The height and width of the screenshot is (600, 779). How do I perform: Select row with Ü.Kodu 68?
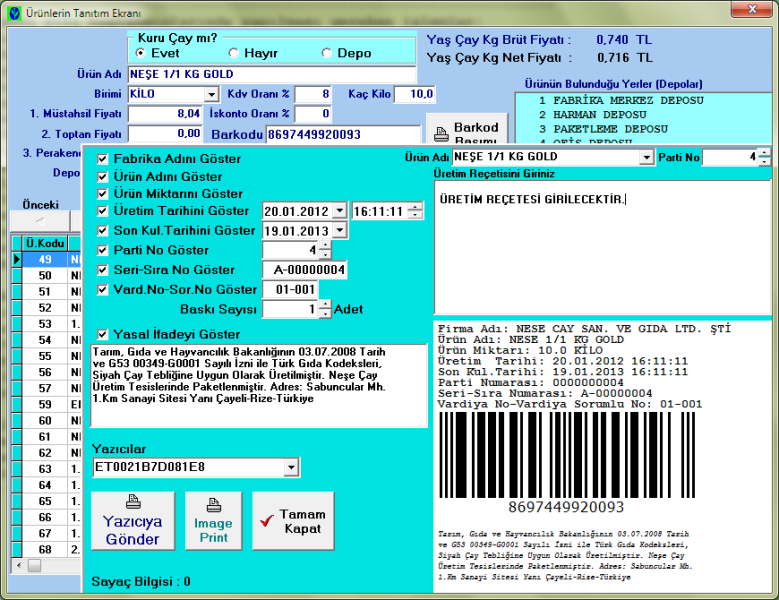pos(45,549)
